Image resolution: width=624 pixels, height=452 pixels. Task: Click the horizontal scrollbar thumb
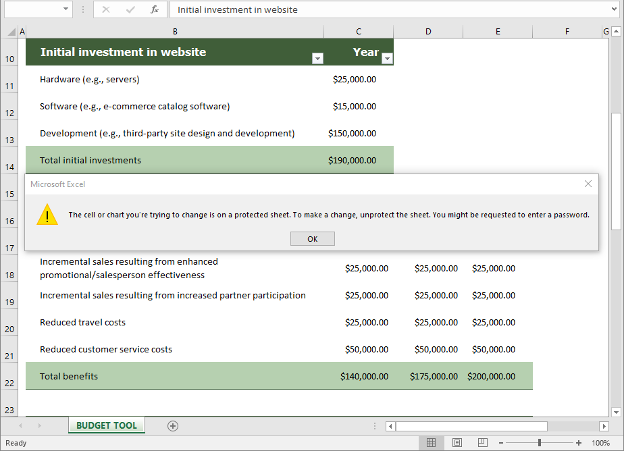point(472,426)
